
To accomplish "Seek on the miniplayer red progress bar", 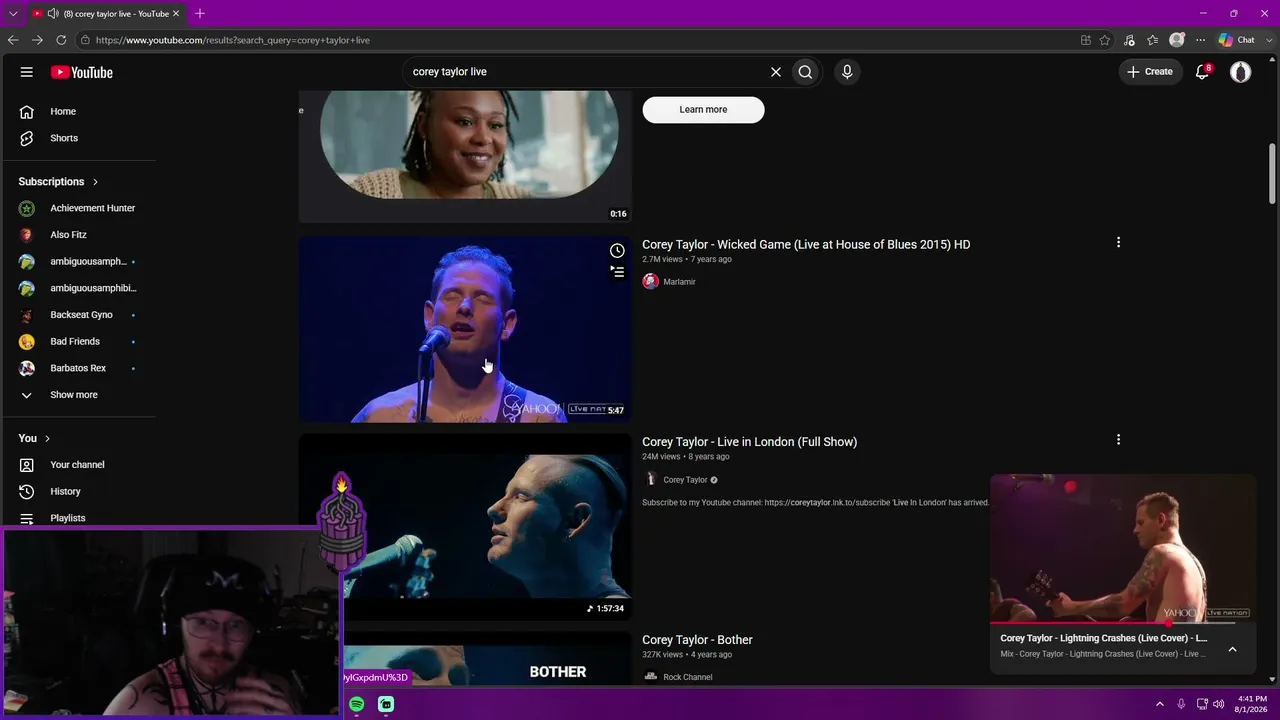I will click(1122, 623).
